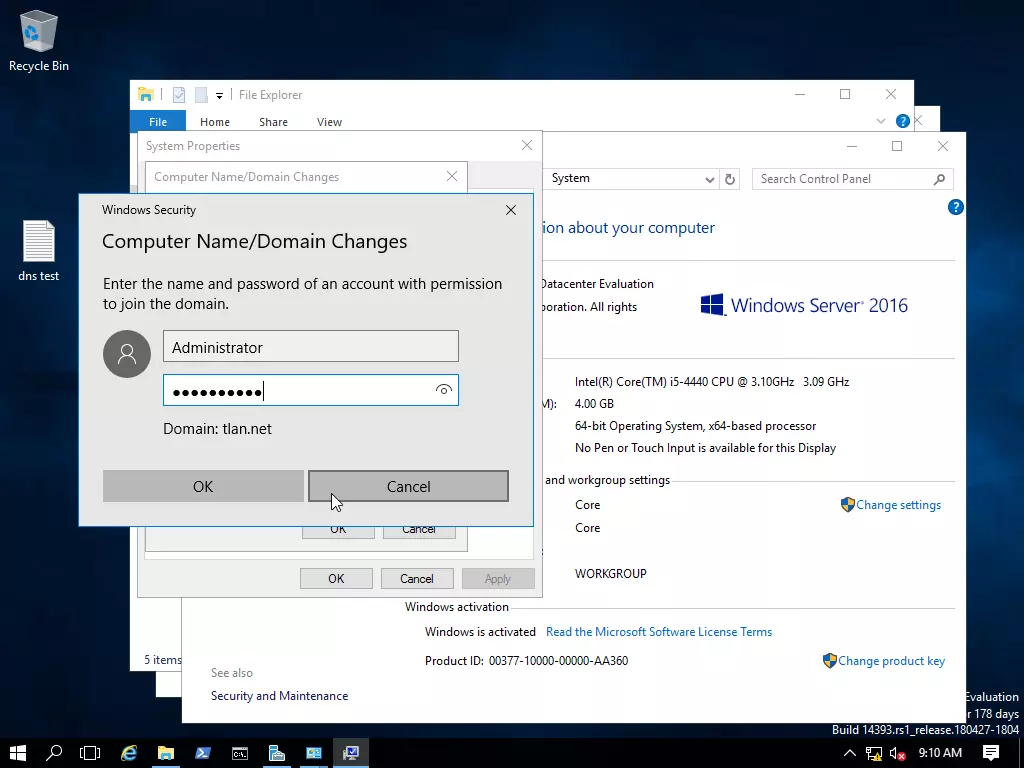Close the System Properties dialog
Viewport: 1024px width, 768px height.
[x=527, y=145]
